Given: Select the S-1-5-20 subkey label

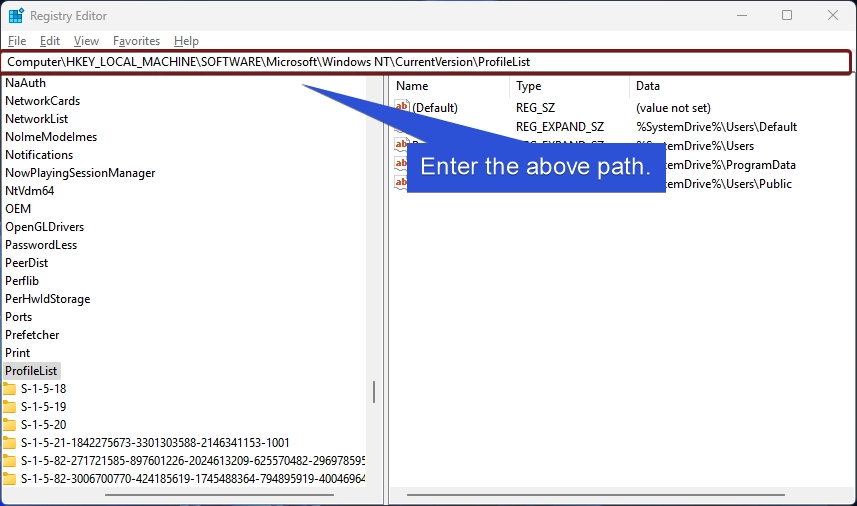Looking at the screenshot, I should [44, 425].
